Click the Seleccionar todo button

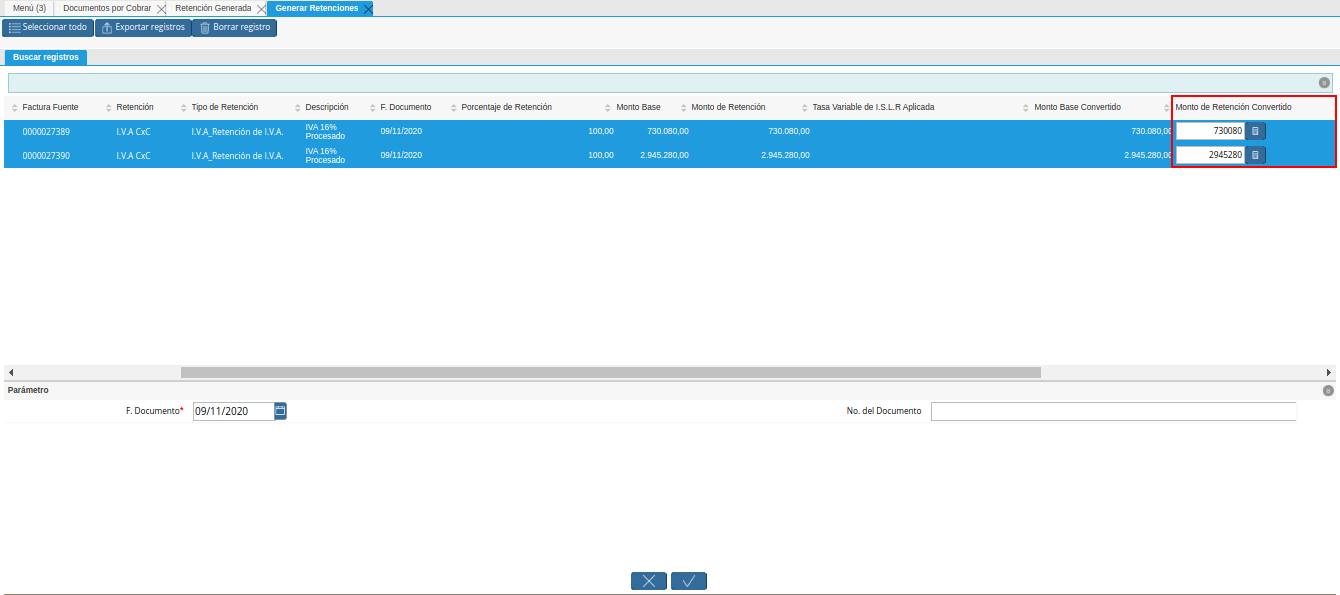point(48,27)
